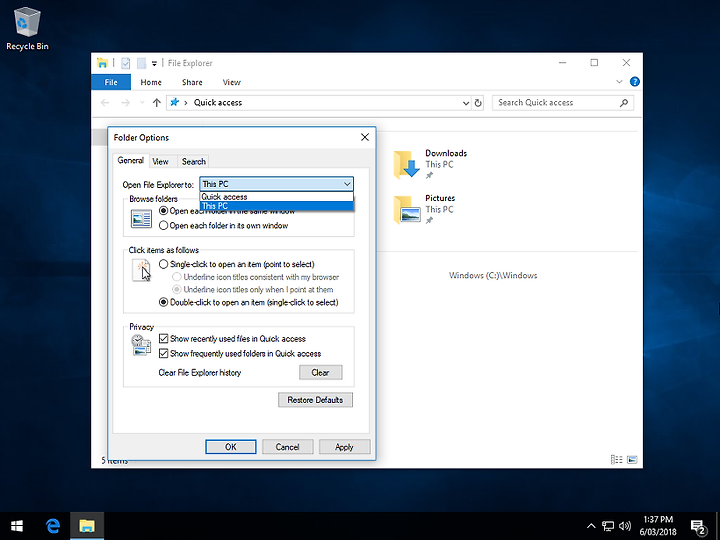
Task: Launch Microsoft Edge from the taskbar
Action: click(x=53, y=526)
